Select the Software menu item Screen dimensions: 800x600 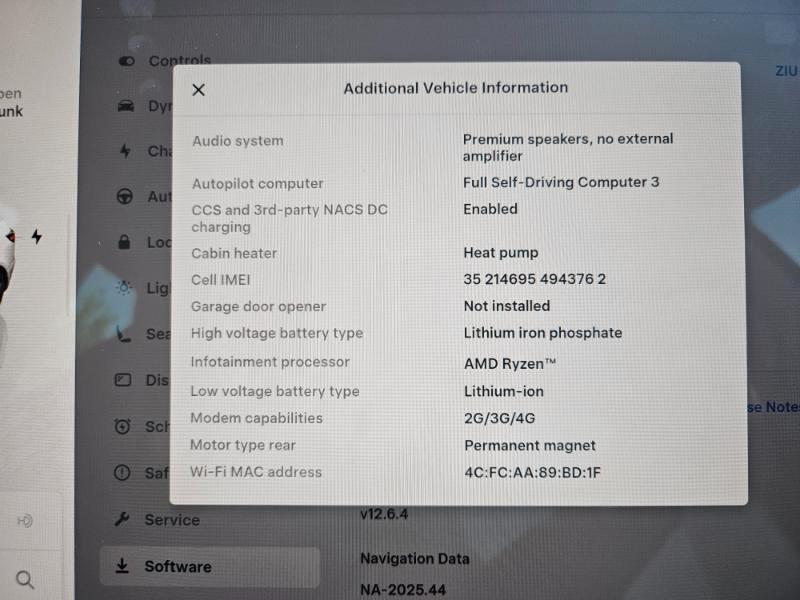[x=177, y=566]
